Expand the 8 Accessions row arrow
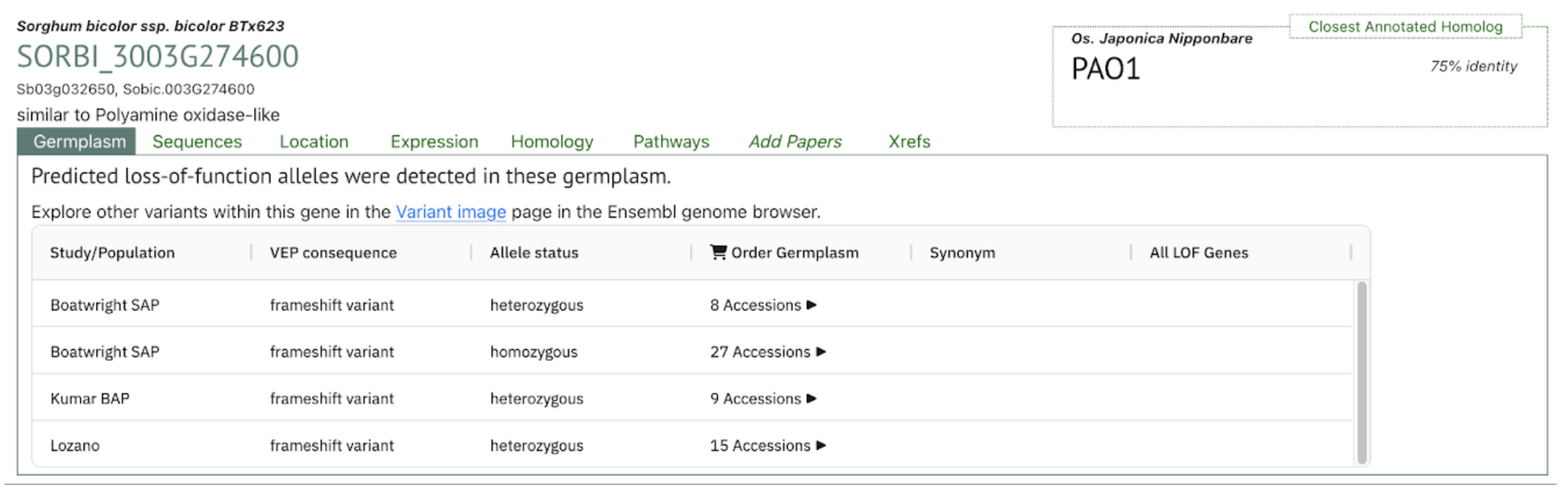Screen dimensions: 1568x493 click(812, 305)
